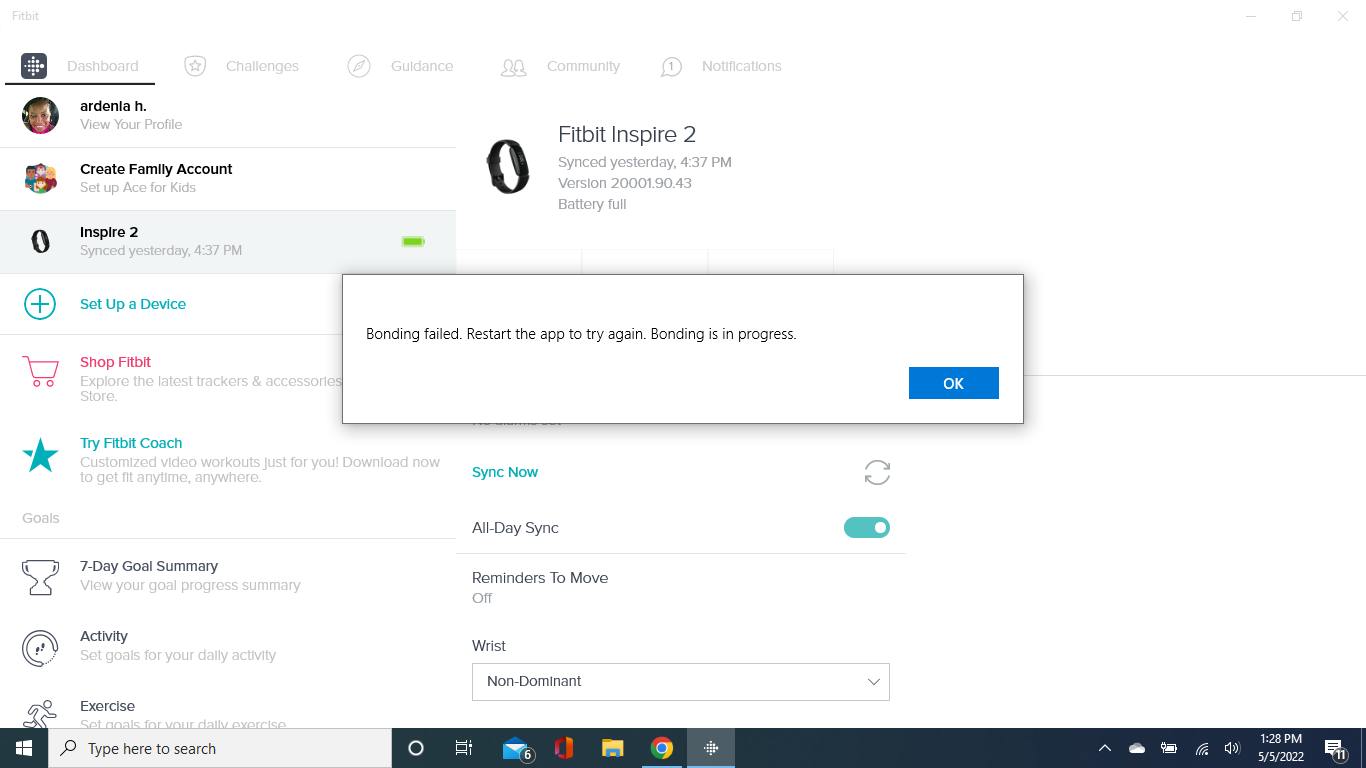Open File Explorer in the taskbar

tap(613, 748)
